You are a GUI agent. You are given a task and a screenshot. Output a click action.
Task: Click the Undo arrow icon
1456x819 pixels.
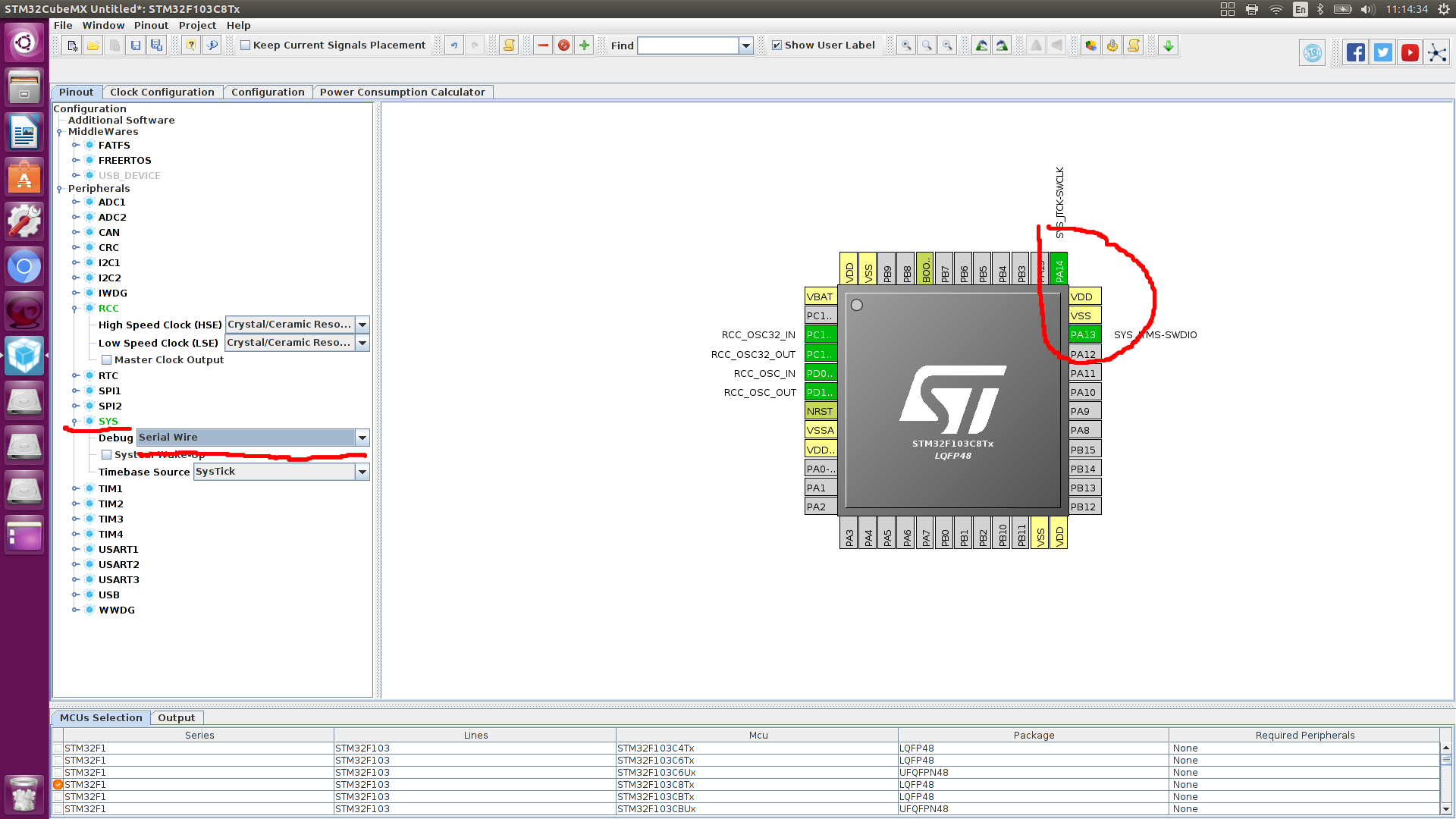pyautogui.click(x=454, y=45)
